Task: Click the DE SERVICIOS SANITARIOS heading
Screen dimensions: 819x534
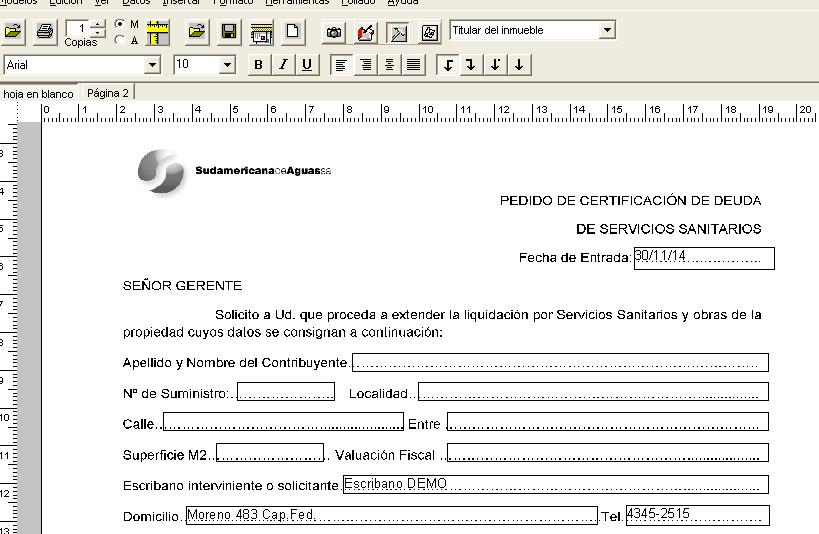Action: 669,229
